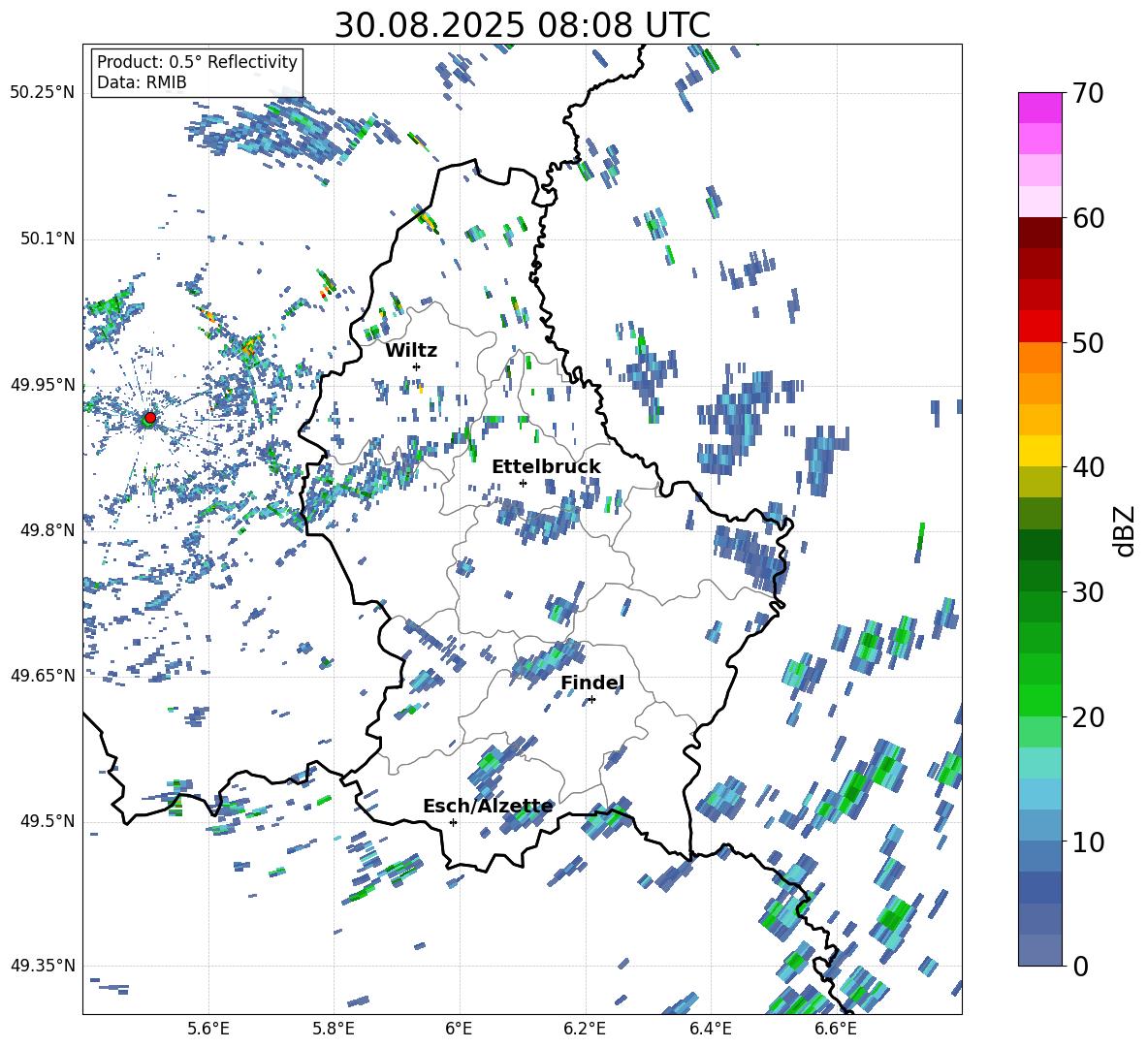The height and width of the screenshot is (1048, 1148).
Task: Click the 6.6°E longitude label
Action: [x=836, y=1029]
